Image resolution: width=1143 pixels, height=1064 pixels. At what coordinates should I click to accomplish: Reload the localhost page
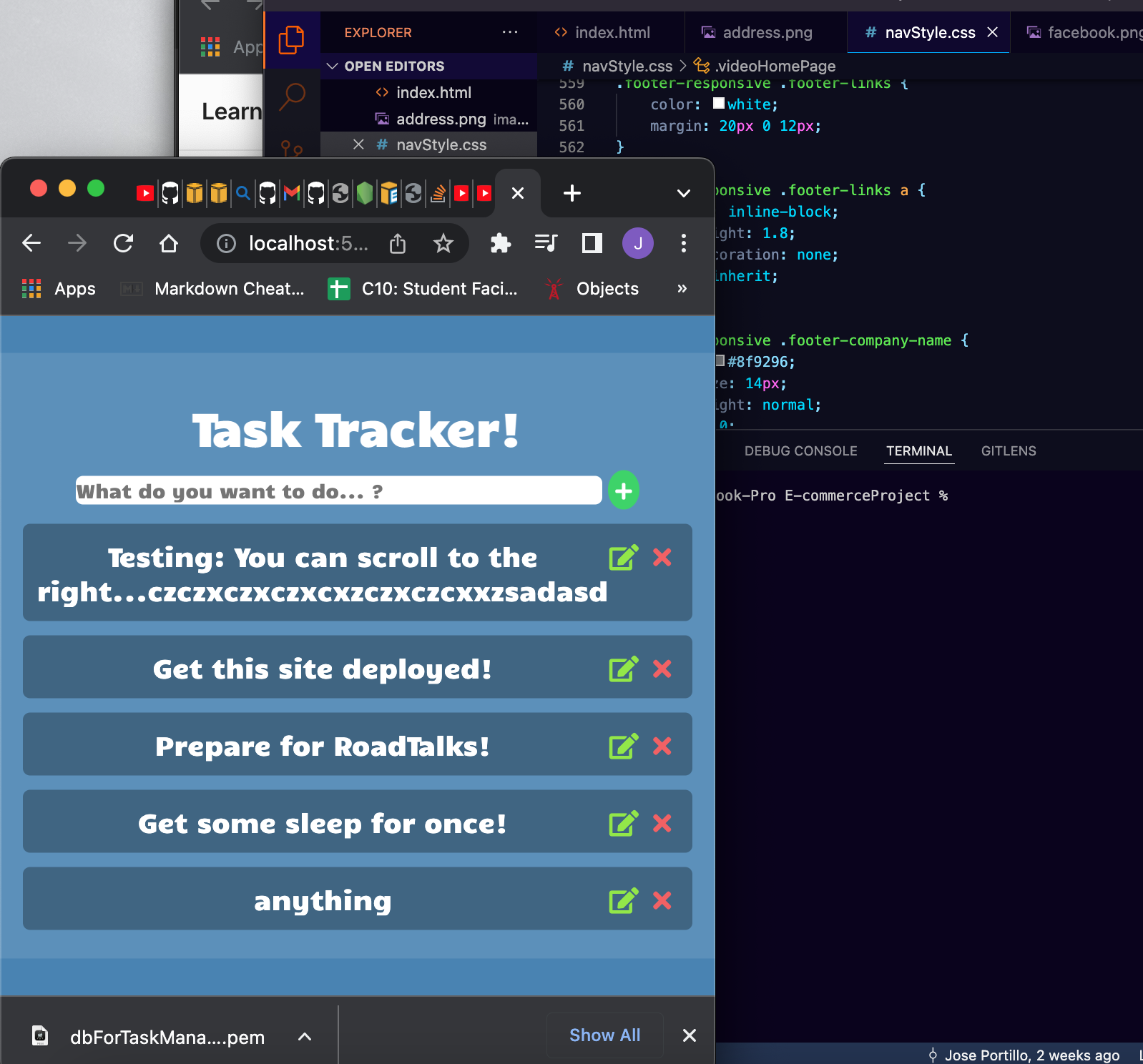123,244
